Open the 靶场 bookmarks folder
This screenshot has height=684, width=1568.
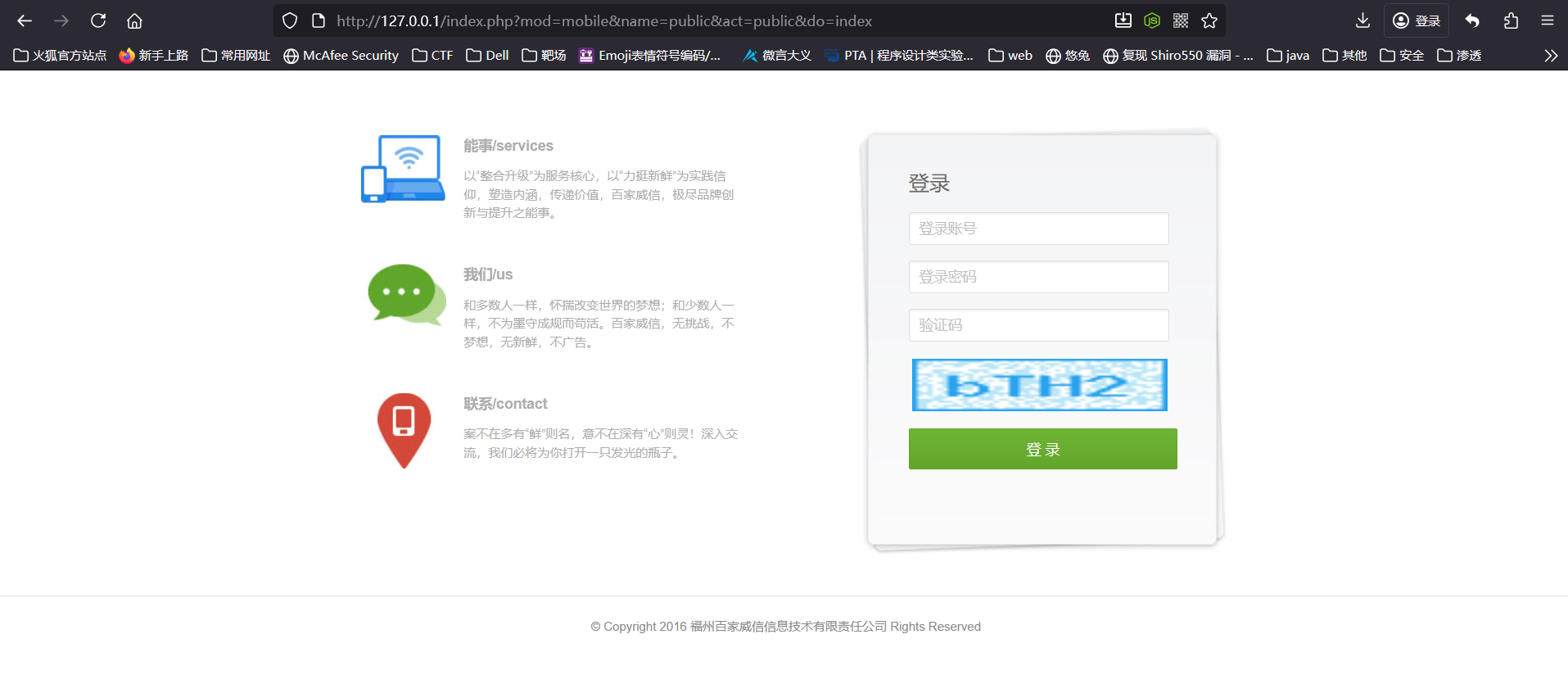[544, 56]
